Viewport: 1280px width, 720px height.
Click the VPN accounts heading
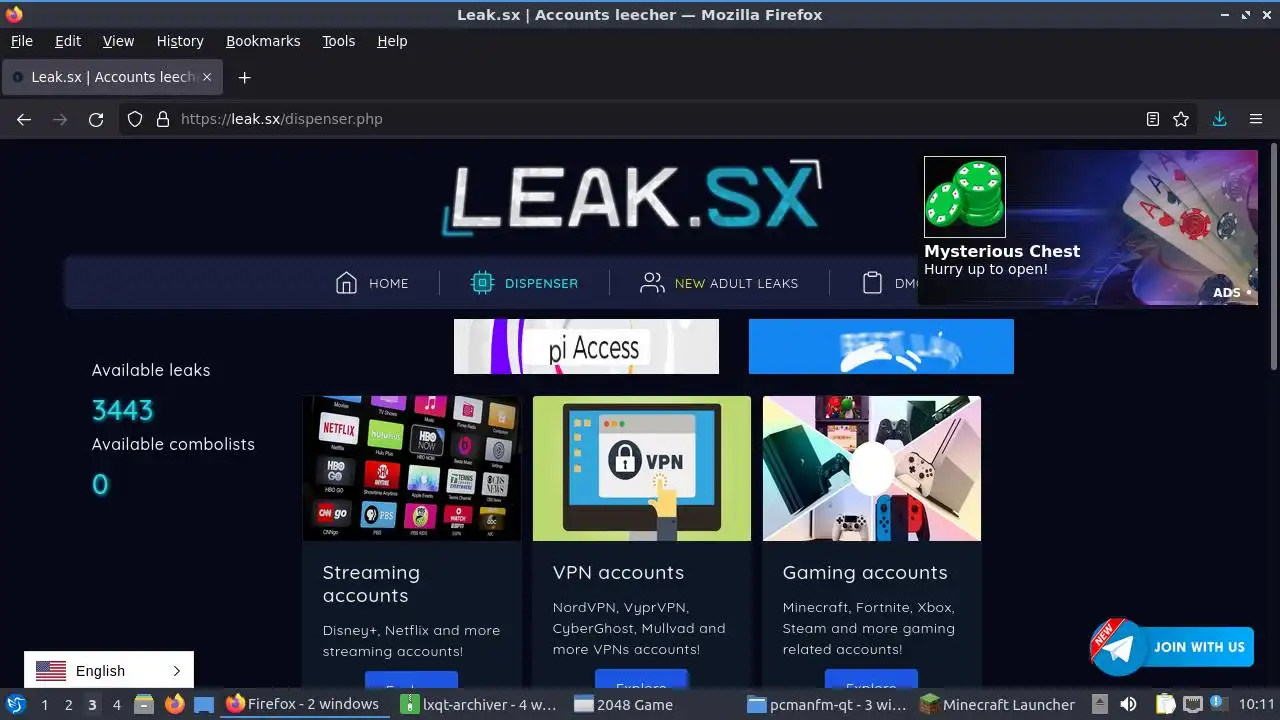coord(618,572)
